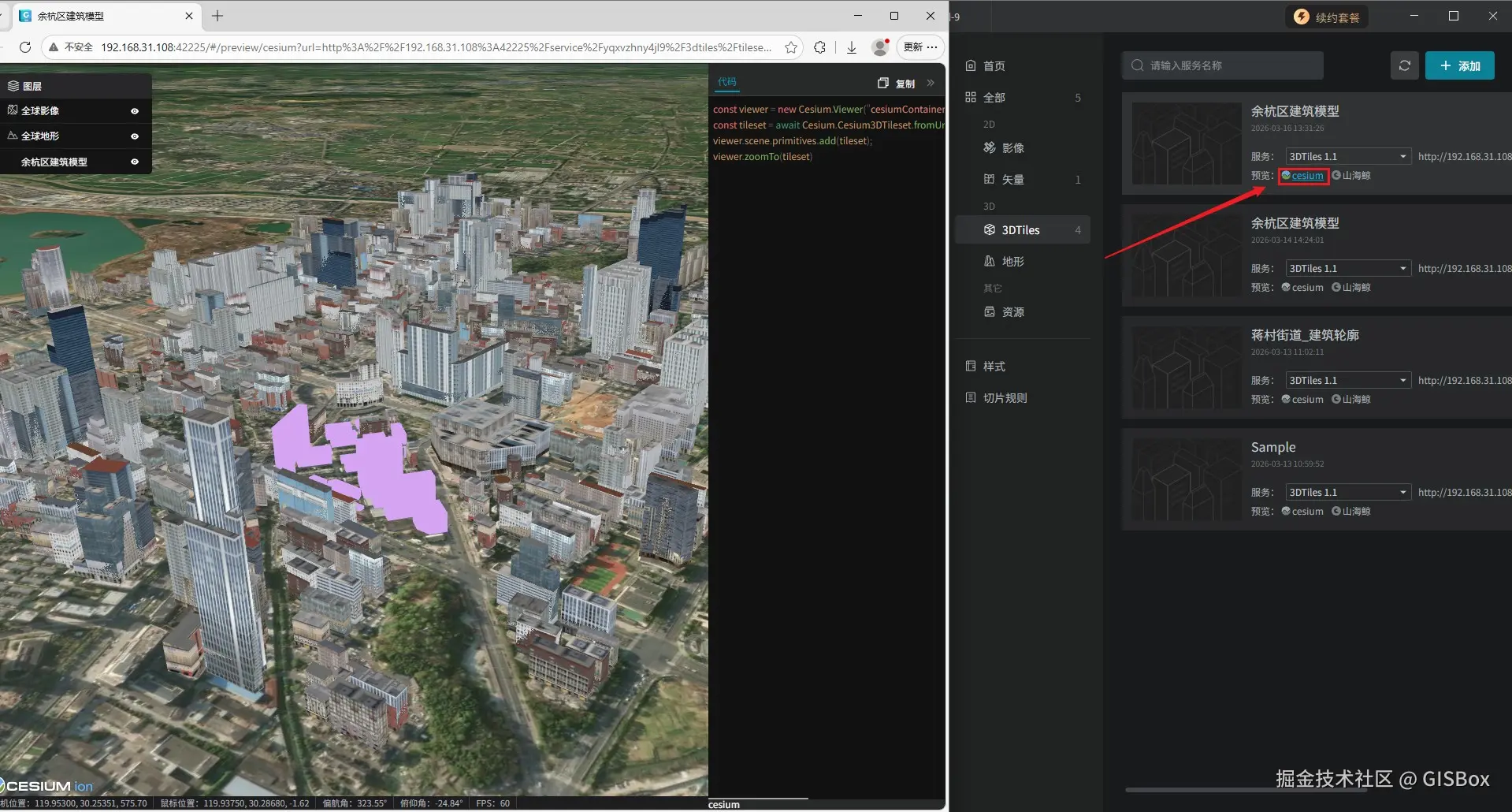The image size is (1512, 812).
Task: Open the 资源 category
Action: point(1023,312)
